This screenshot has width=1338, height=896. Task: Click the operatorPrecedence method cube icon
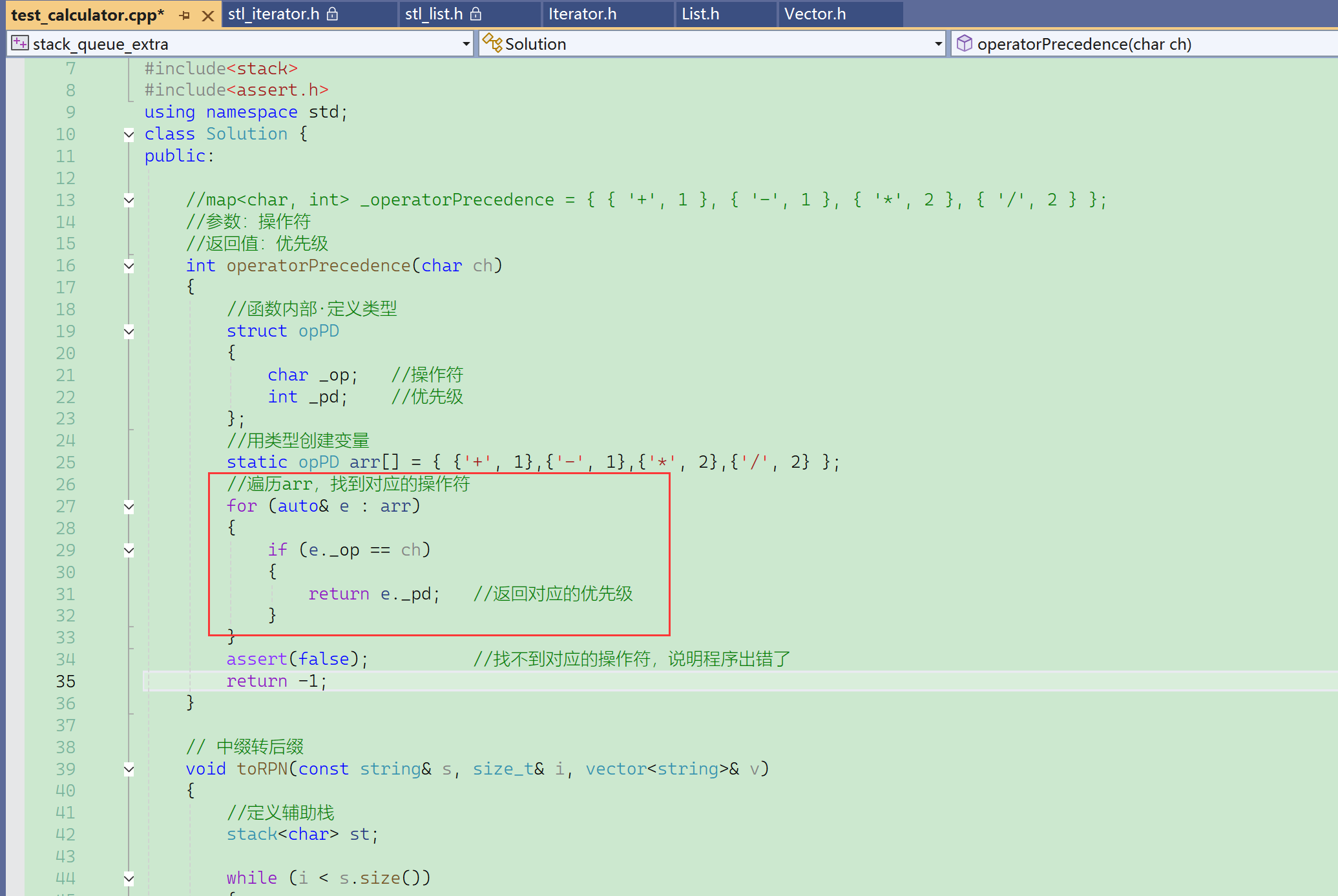pos(964,43)
